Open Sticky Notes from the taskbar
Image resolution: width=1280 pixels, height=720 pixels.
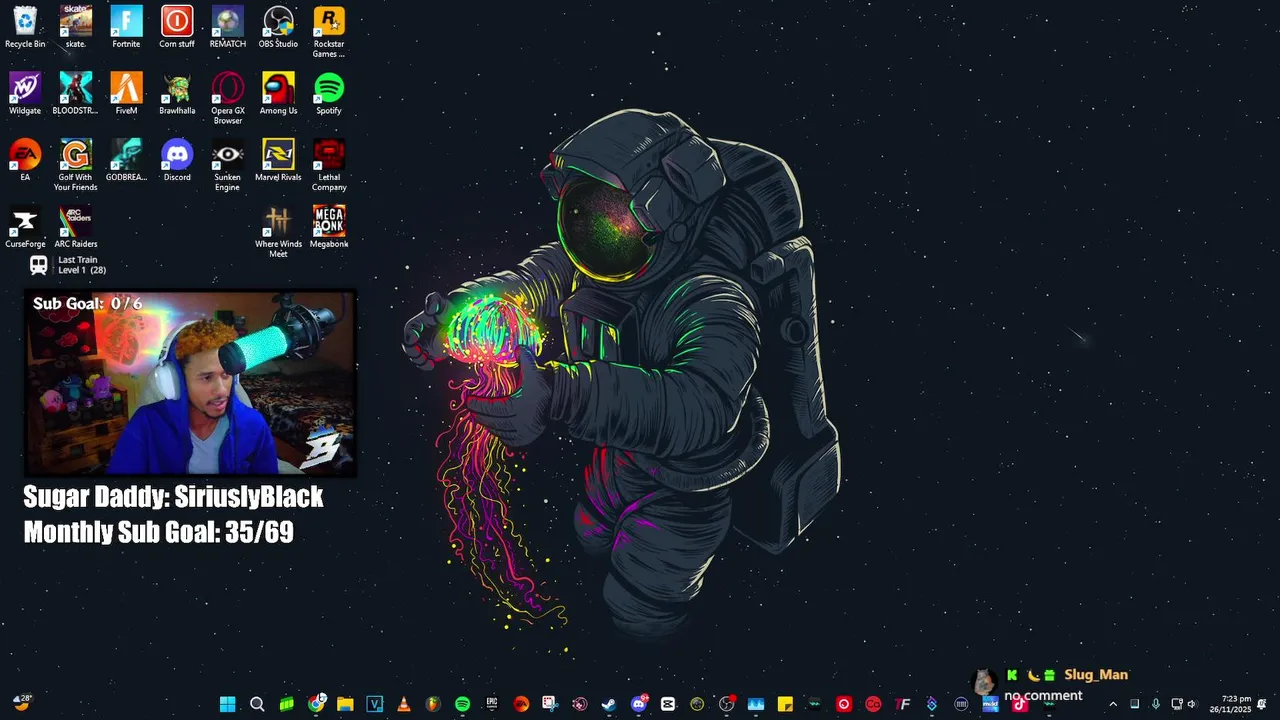(785, 704)
